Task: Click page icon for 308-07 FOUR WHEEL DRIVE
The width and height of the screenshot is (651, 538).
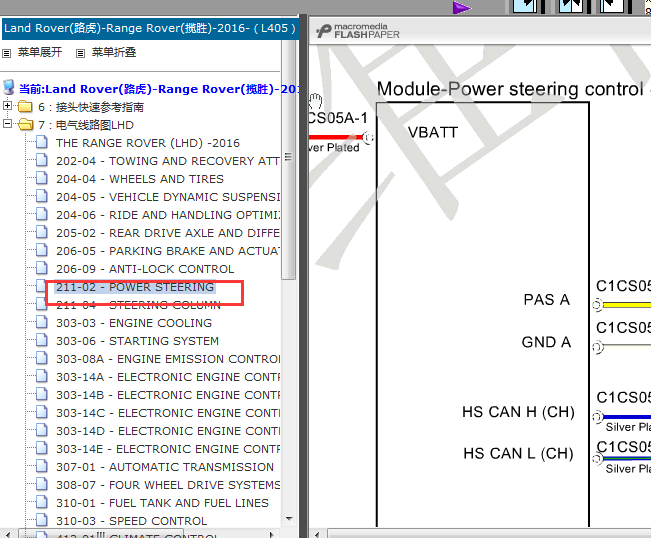Action: [42, 484]
